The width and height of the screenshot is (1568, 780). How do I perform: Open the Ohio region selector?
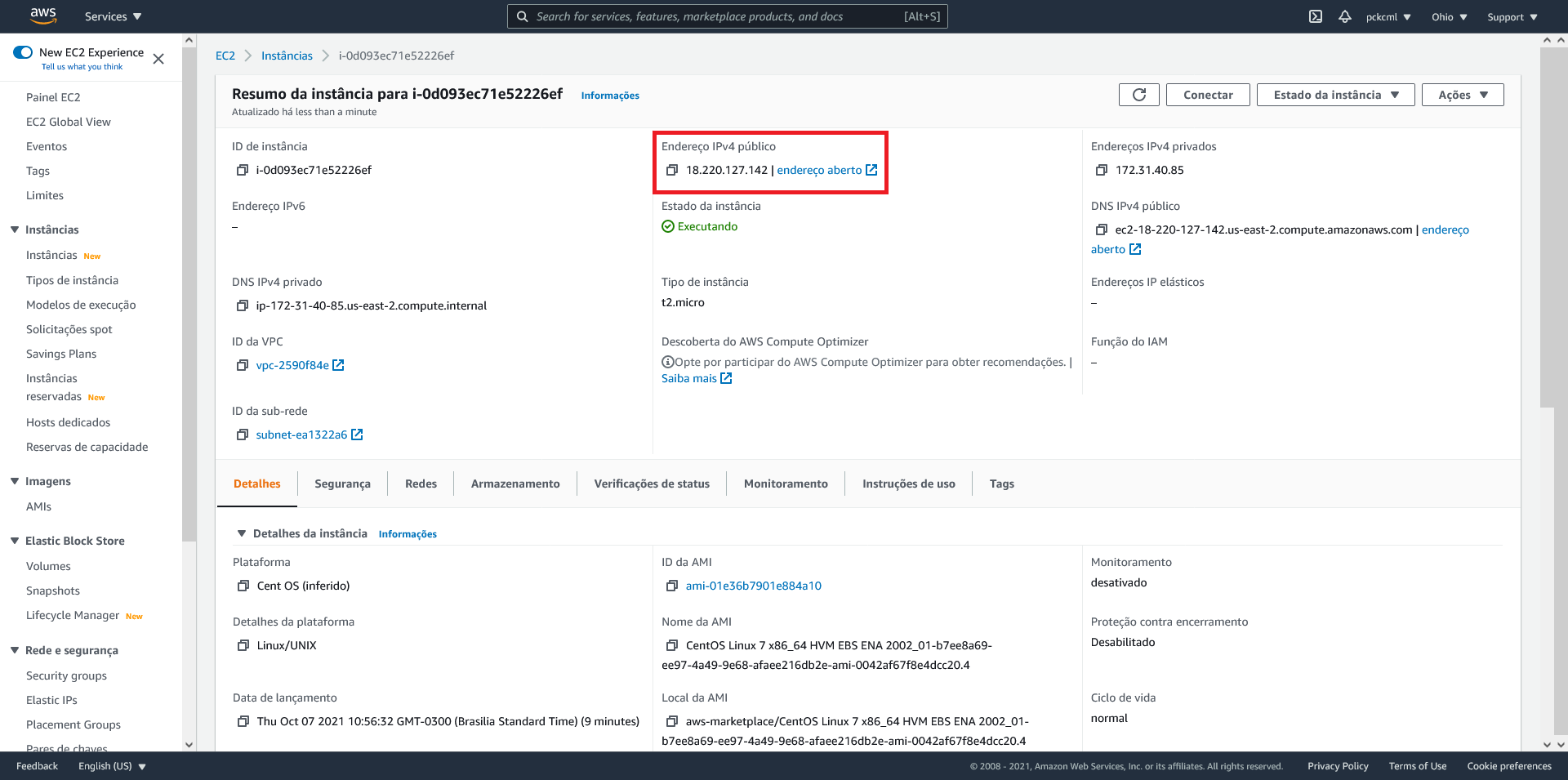click(1448, 16)
